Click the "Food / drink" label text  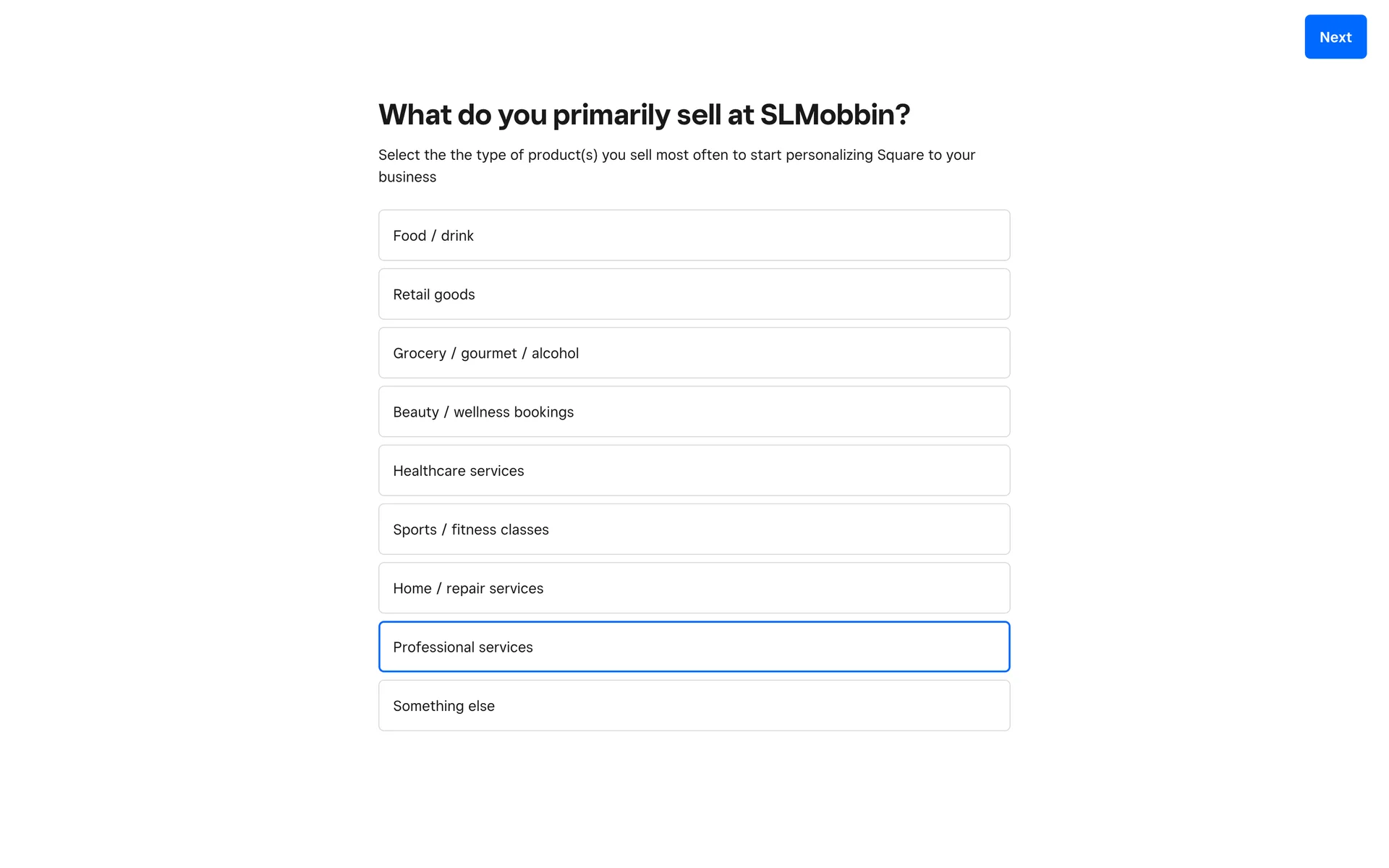click(433, 236)
